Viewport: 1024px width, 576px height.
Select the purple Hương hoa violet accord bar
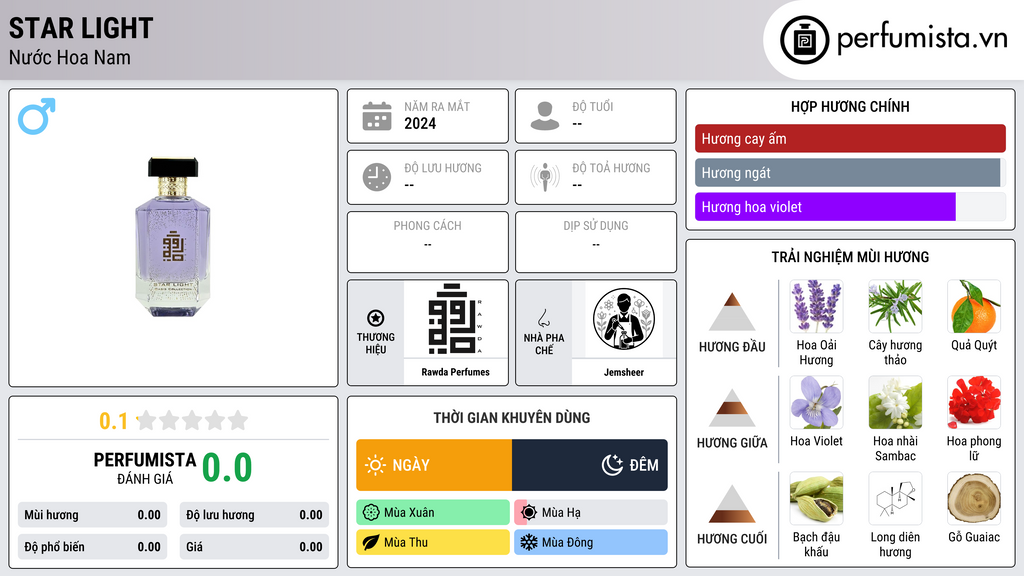point(850,207)
